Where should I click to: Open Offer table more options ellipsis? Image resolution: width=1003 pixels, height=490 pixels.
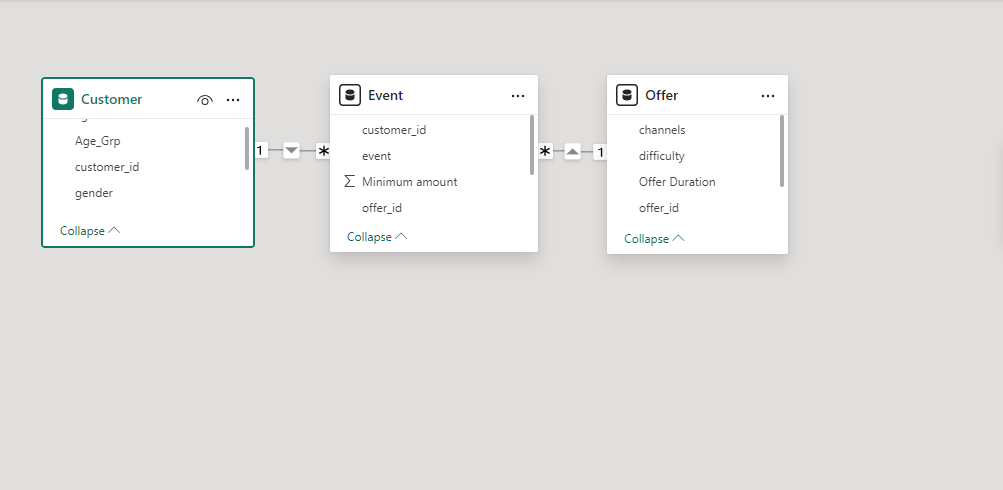point(768,96)
